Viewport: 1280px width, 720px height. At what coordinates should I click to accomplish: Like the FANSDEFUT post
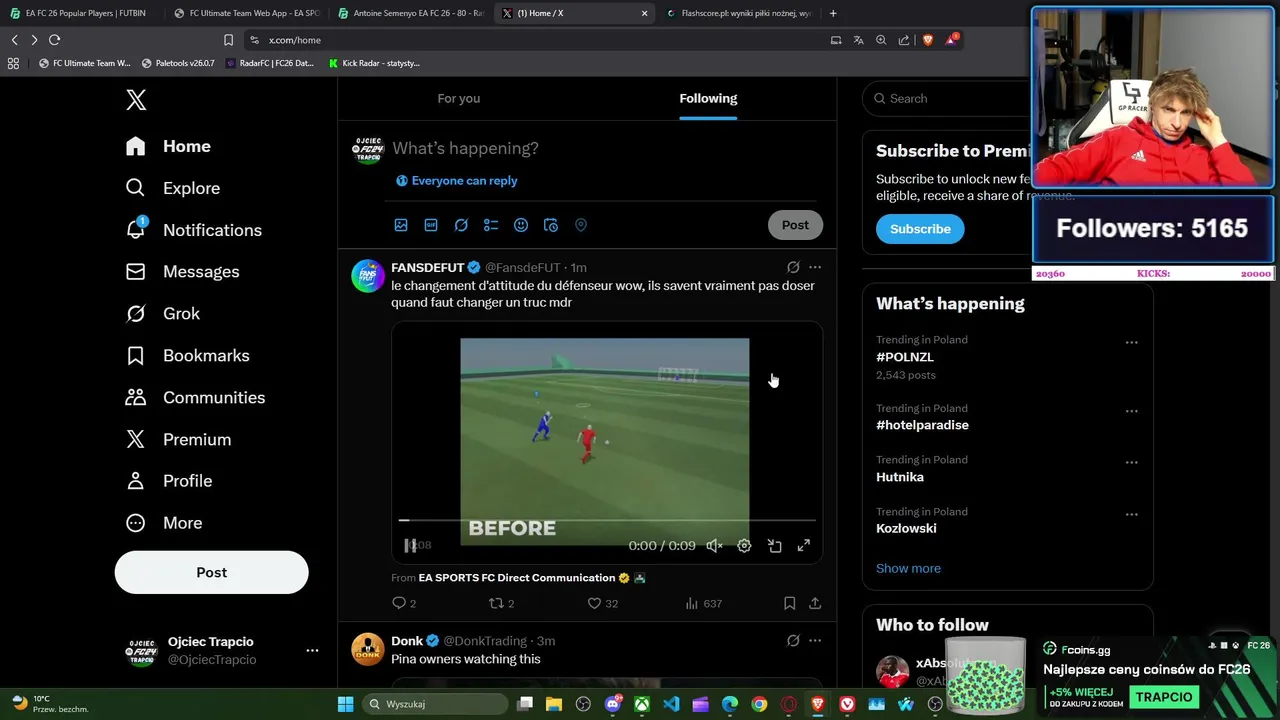pyautogui.click(x=602, y=603)
